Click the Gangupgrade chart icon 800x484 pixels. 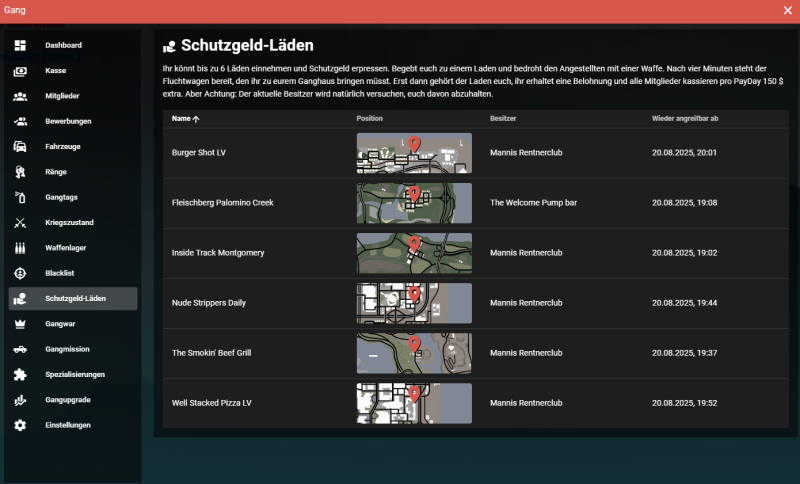[20, 400]
